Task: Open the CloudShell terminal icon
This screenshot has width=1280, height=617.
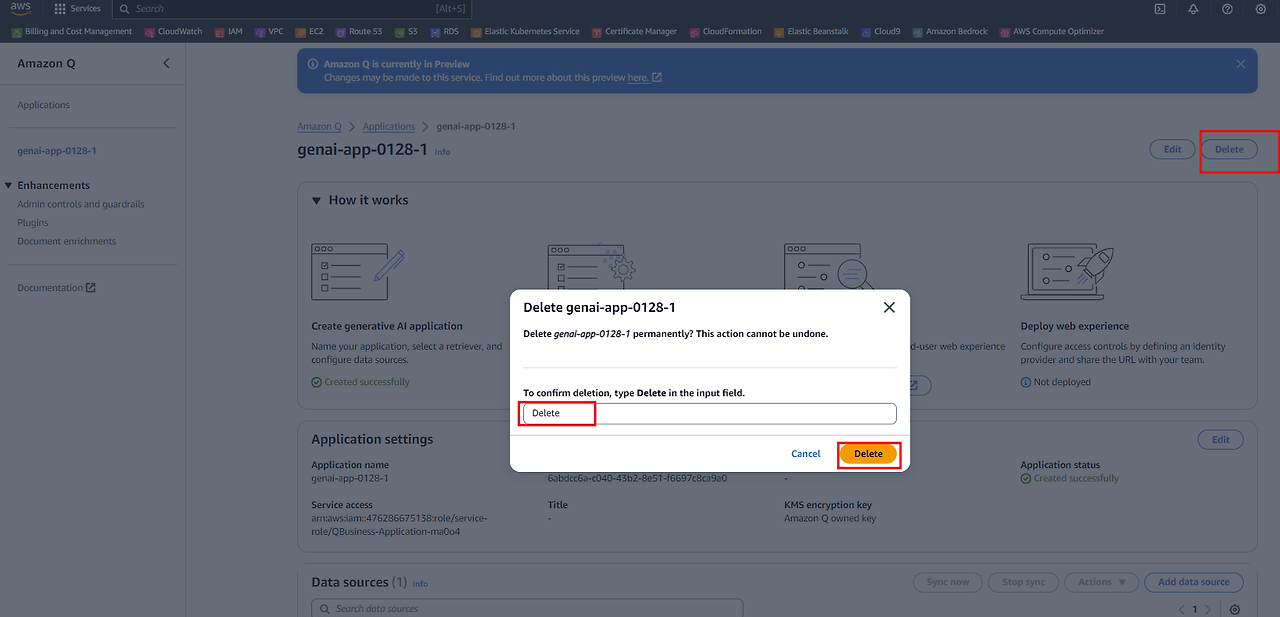Action: (x=1159, y=9)
